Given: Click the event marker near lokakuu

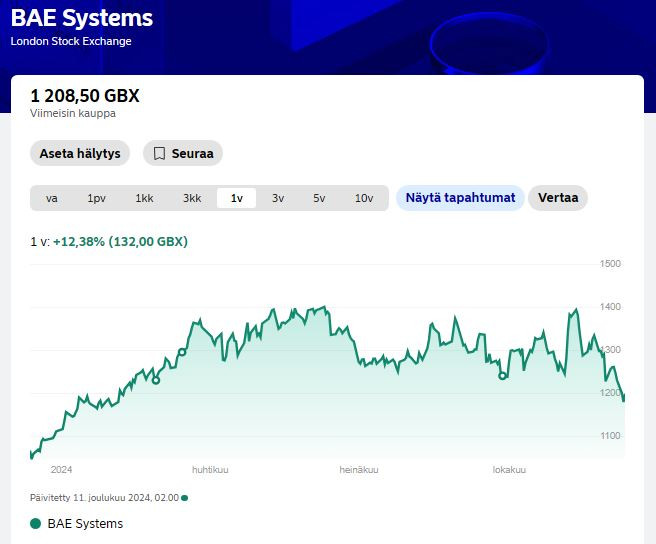Looking at the screenshot, I should (x=502, y=376).
